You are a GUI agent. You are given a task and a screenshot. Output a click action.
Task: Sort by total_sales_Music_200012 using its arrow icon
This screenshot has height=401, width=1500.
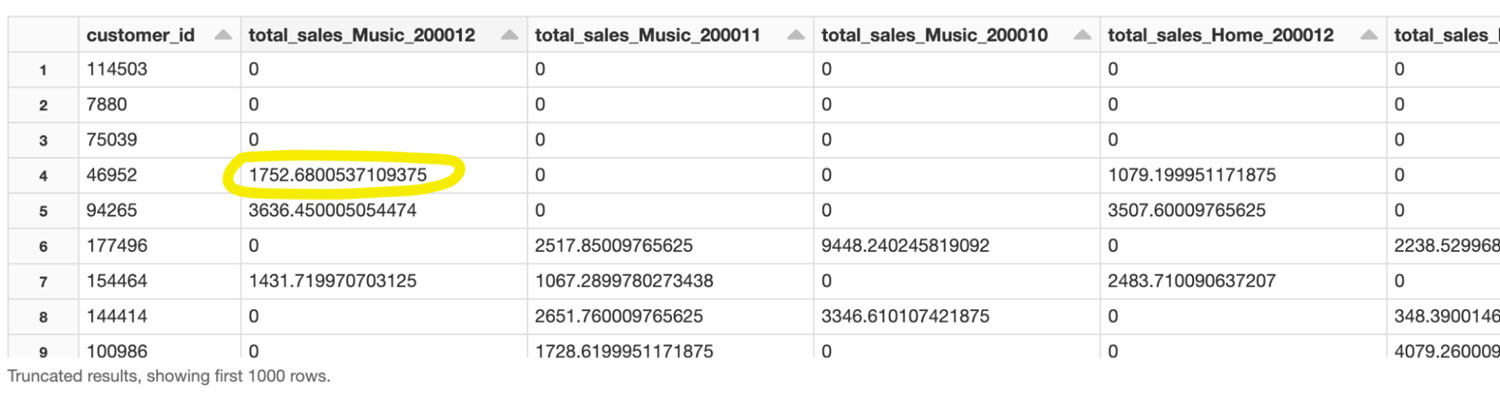[x=510, y=36]
